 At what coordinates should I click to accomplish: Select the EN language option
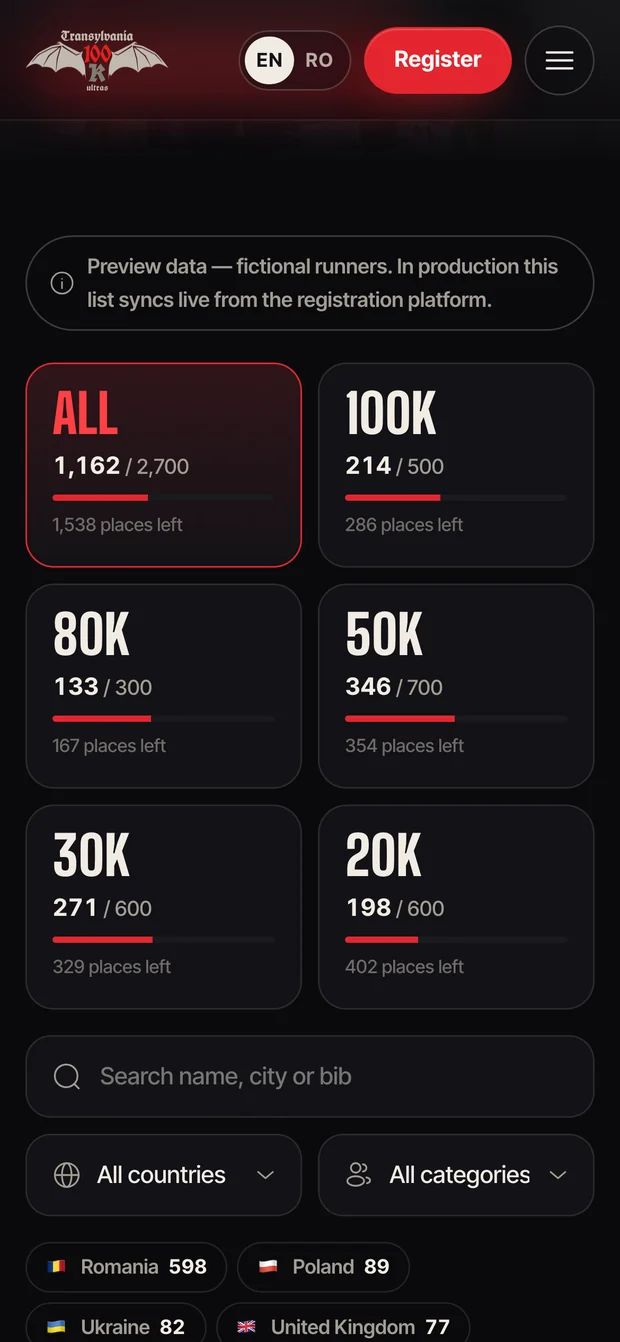tap(269, 60)
